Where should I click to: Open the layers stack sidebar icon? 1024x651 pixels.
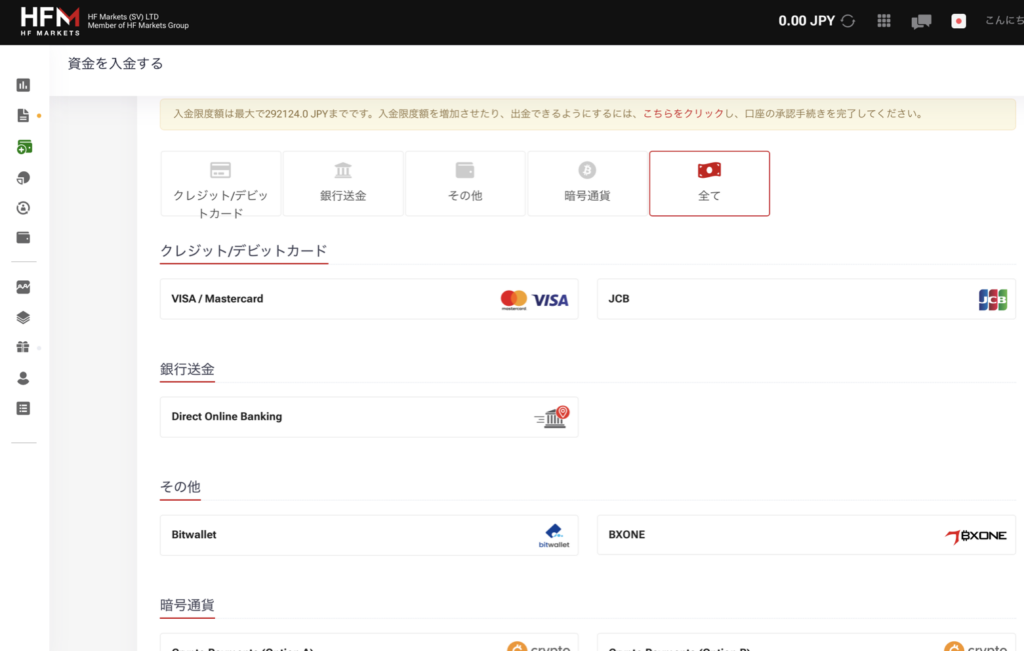pyautogui.click(x=23, y=317)
